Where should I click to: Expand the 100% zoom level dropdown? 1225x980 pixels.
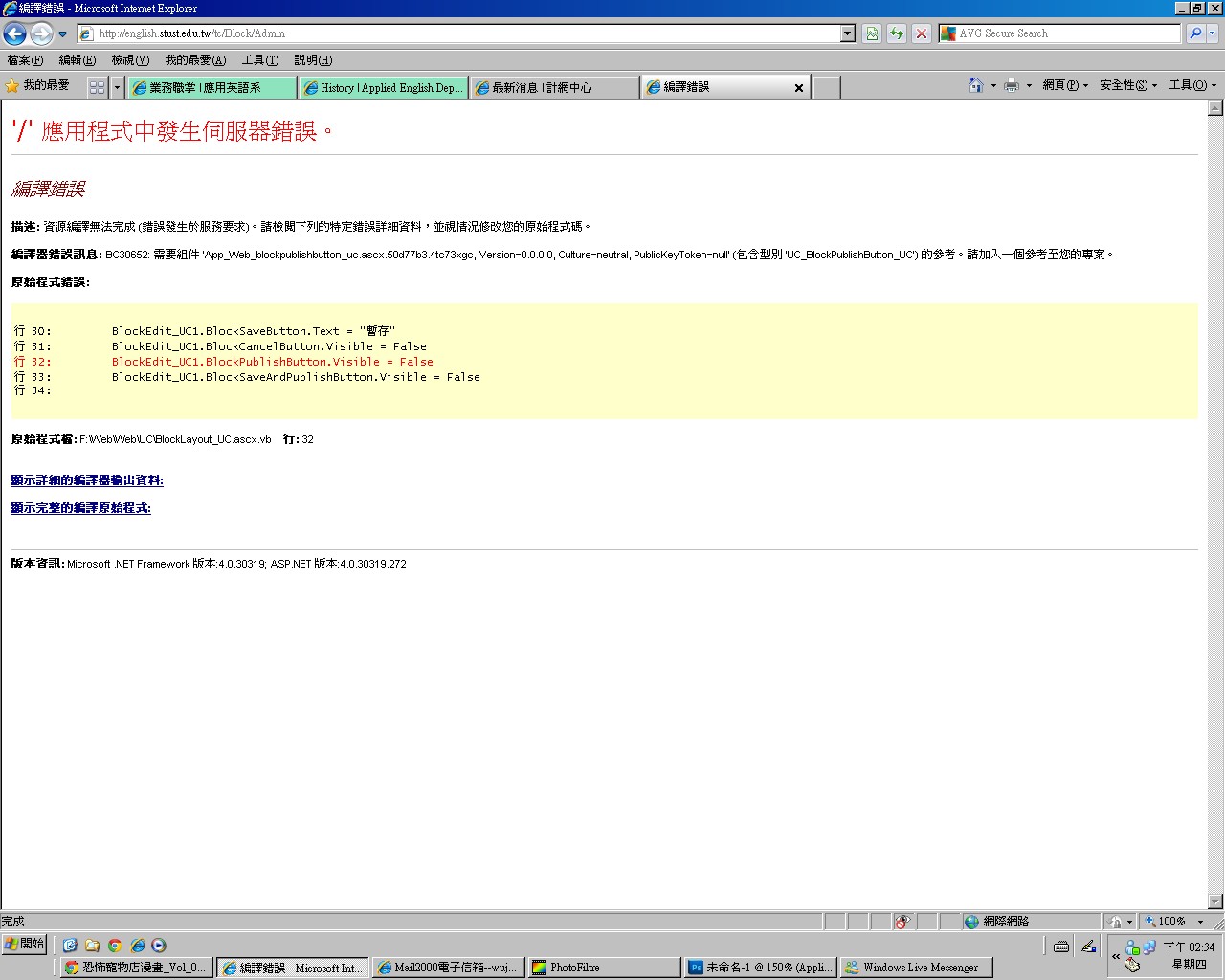click(1200, 922)
